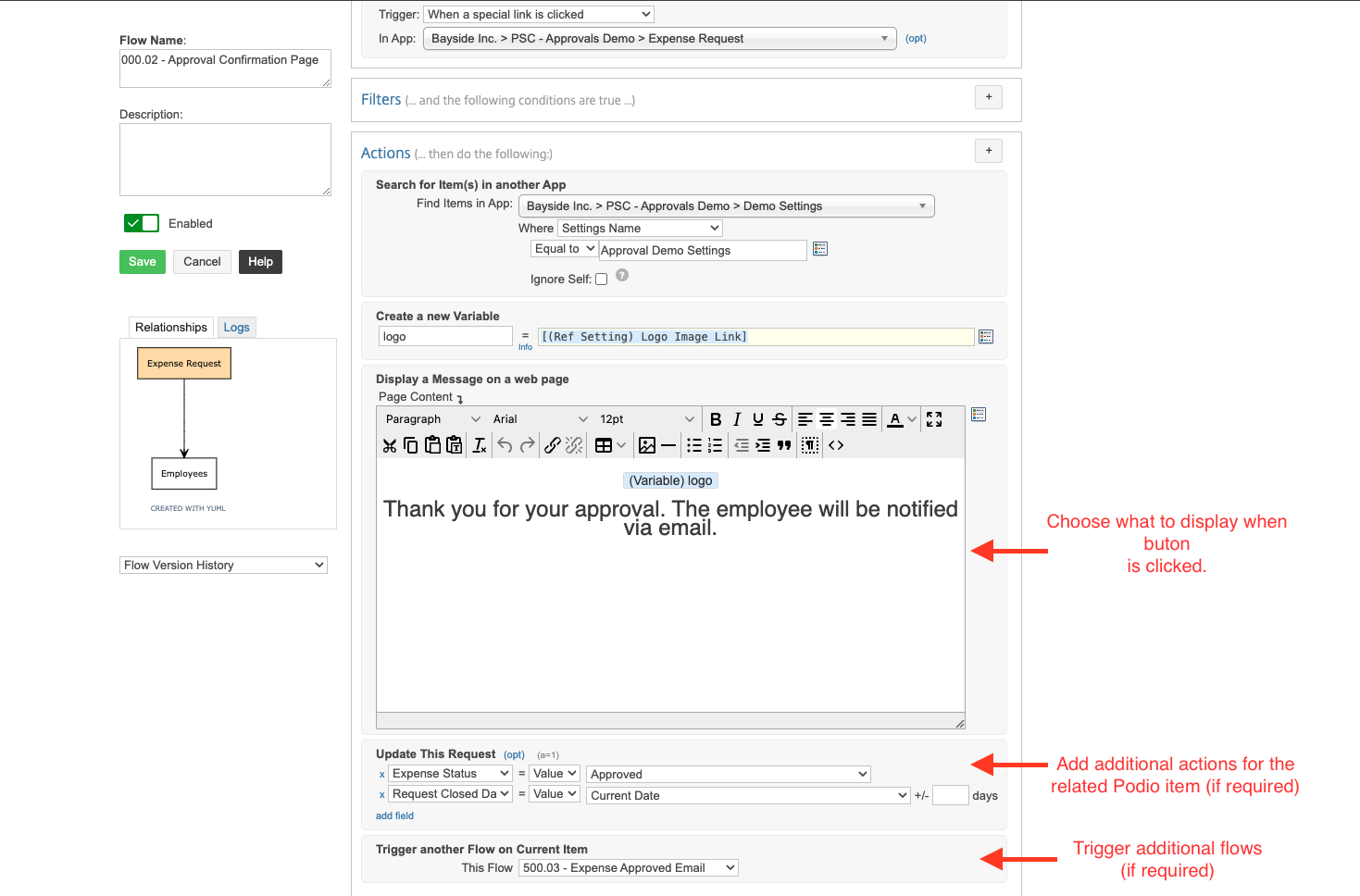Open the source code view icon

point(836,445)
